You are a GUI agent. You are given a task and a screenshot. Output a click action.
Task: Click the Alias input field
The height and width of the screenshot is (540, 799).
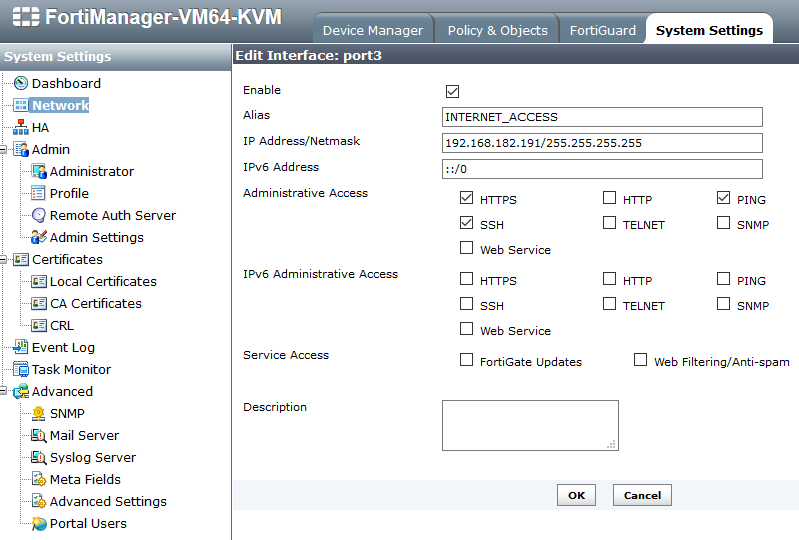tap(602, 117)
